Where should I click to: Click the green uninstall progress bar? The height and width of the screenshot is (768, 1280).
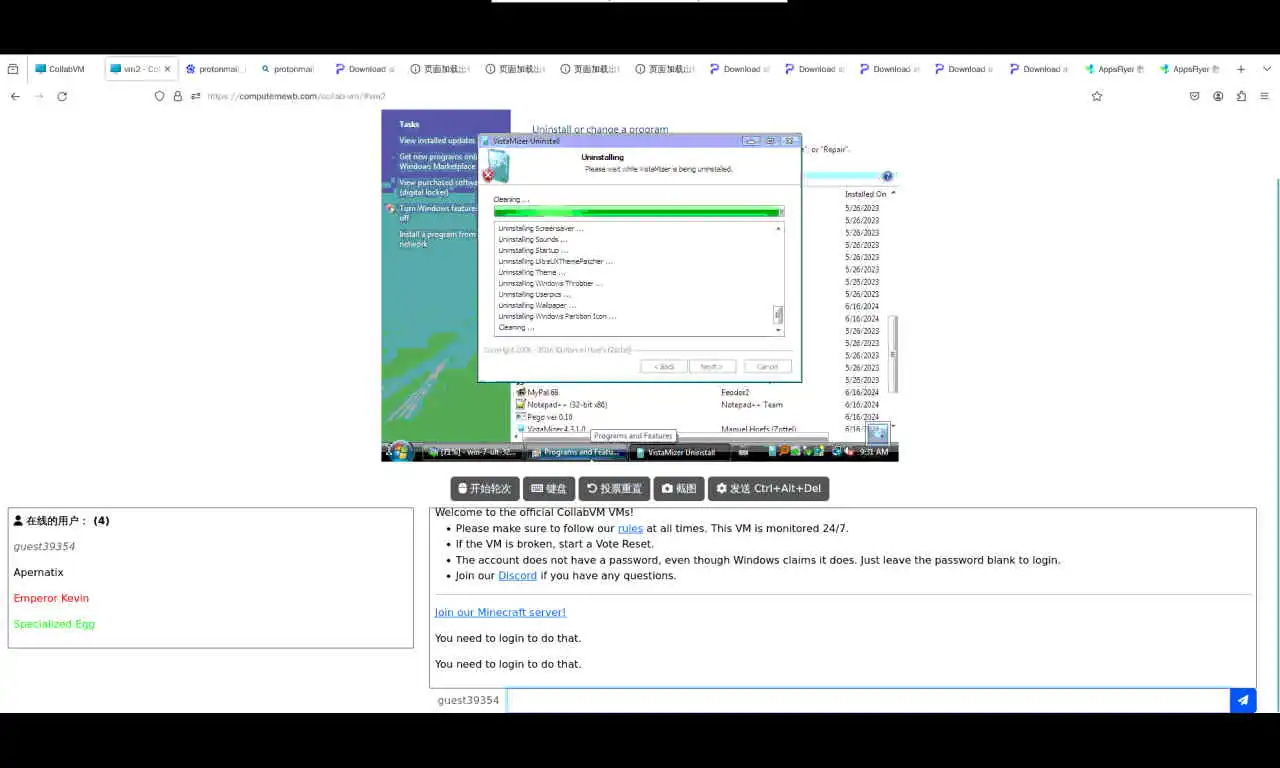pos(639,212)
